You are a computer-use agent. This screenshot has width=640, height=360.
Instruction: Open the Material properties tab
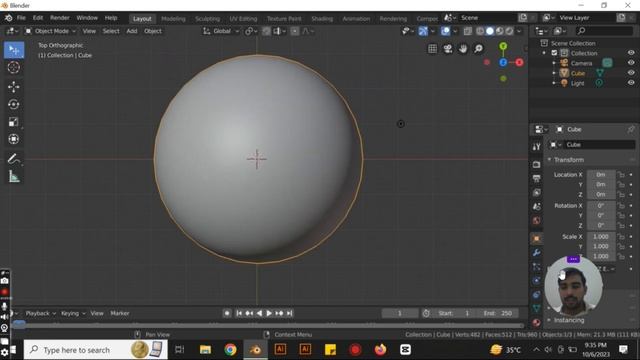point(537,322)
